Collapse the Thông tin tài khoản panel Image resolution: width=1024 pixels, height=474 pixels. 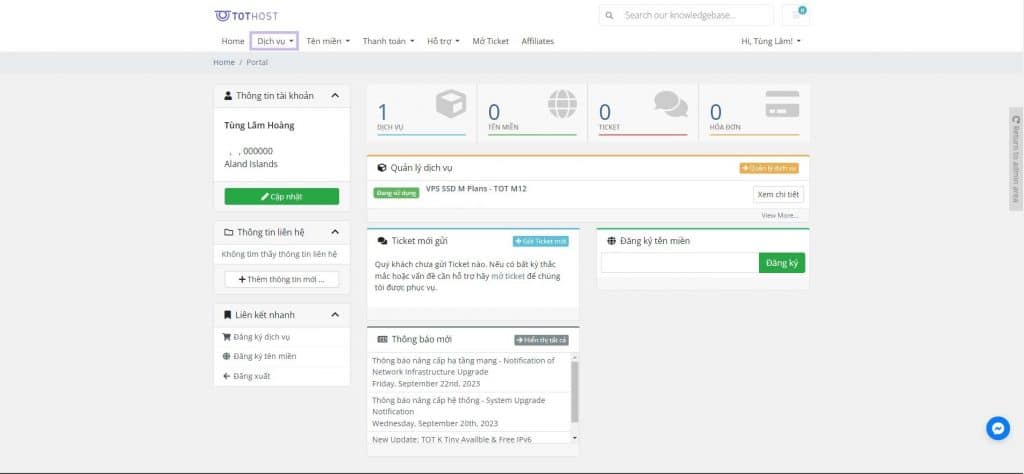click(x=335, y=95)
